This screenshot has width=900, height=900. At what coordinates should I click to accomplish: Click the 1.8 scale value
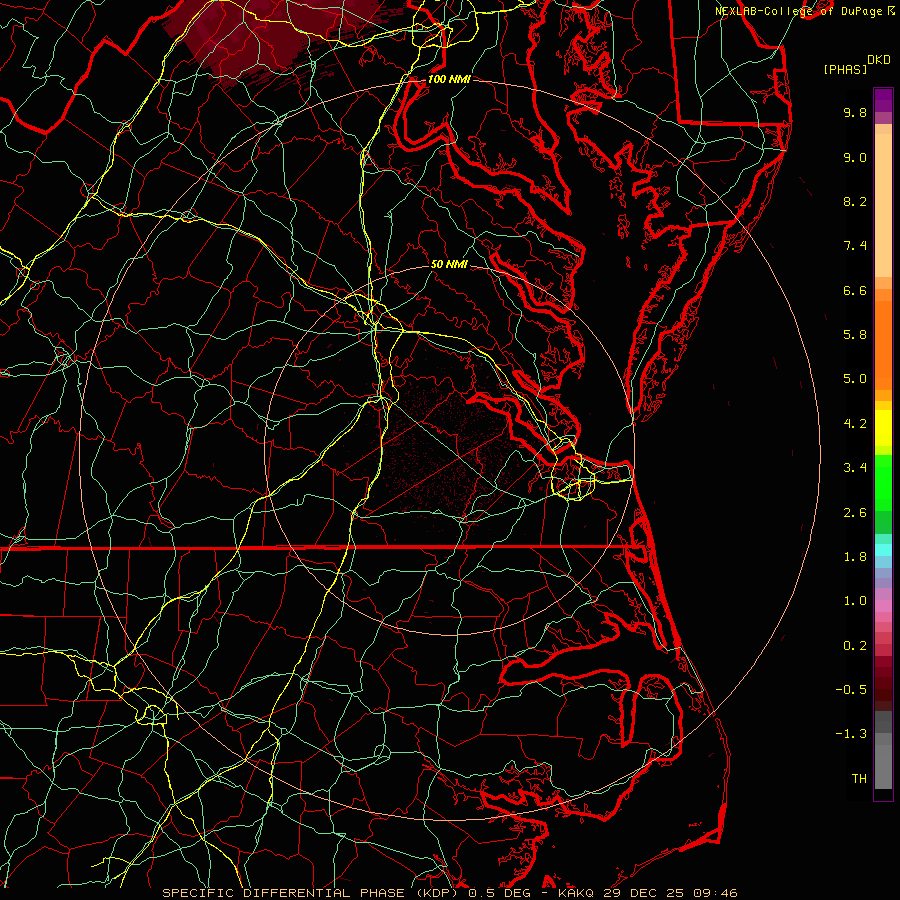coord(855,557)
